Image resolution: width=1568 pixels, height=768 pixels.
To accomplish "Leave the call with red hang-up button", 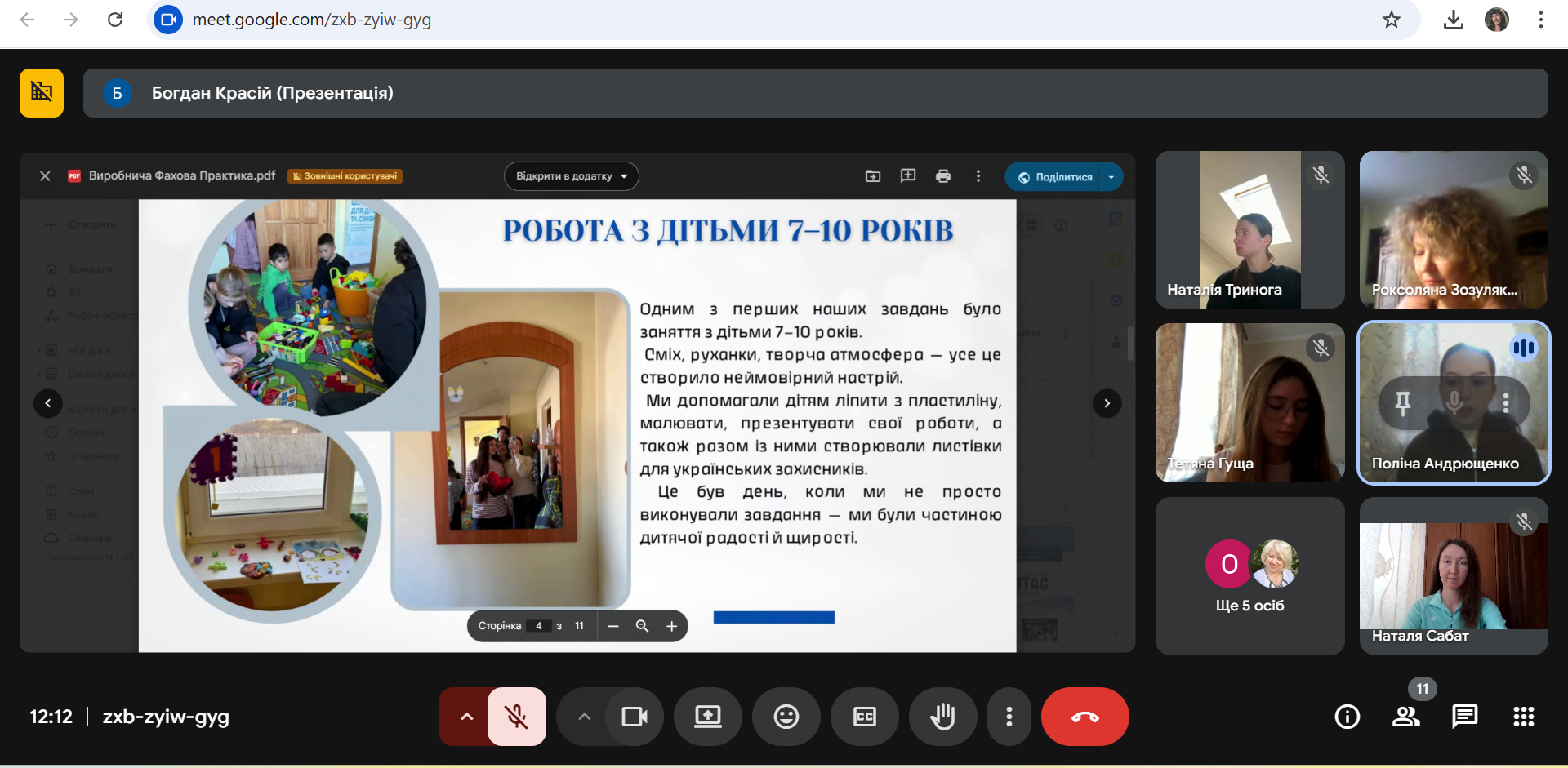I will coord(1085,717).
